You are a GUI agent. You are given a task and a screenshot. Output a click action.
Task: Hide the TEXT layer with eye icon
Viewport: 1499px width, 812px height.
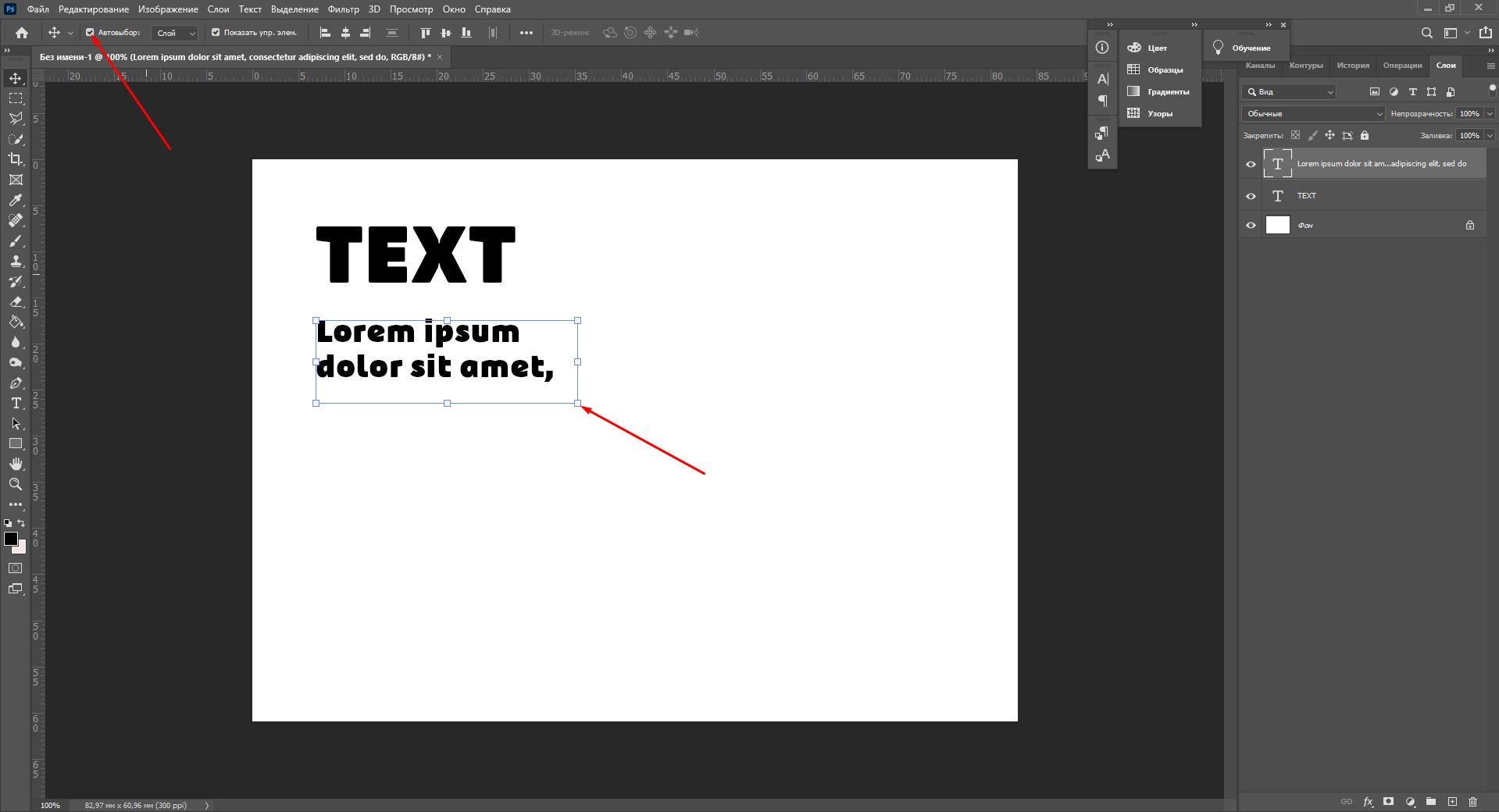(x=1251, y=196)
